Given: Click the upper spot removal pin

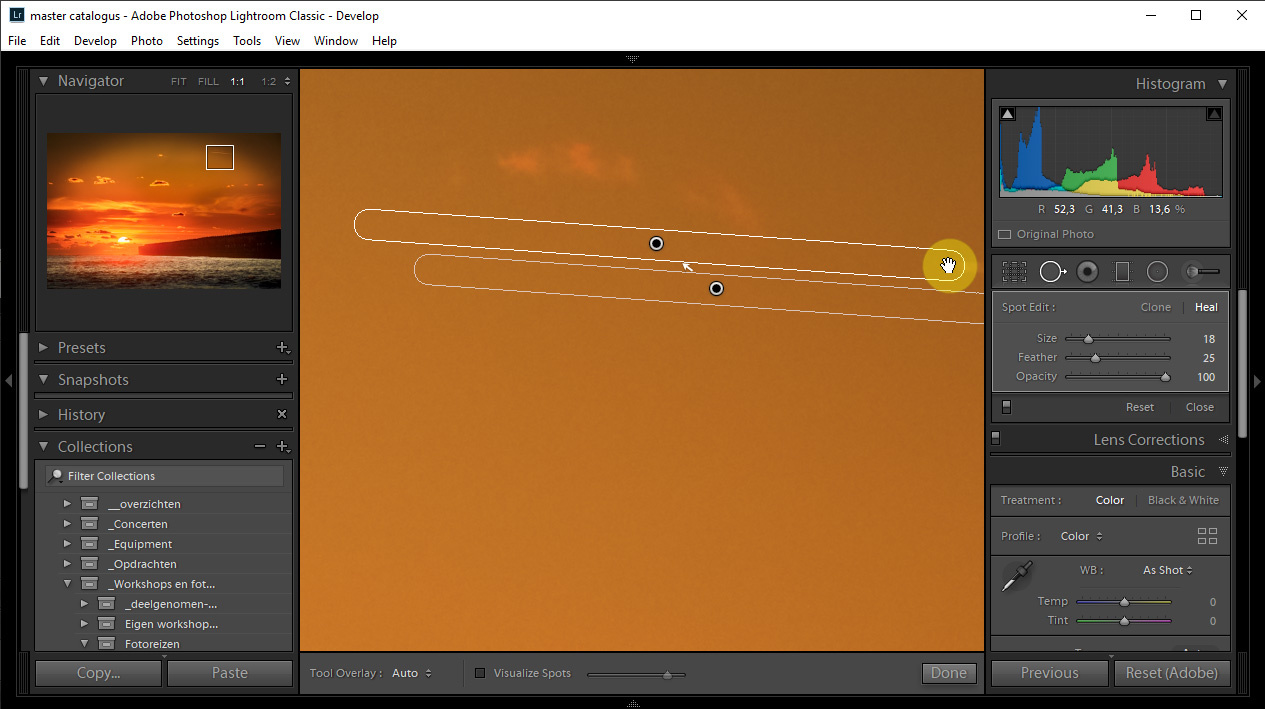Looking at the screenshot, I should click(x=656, y=243).
